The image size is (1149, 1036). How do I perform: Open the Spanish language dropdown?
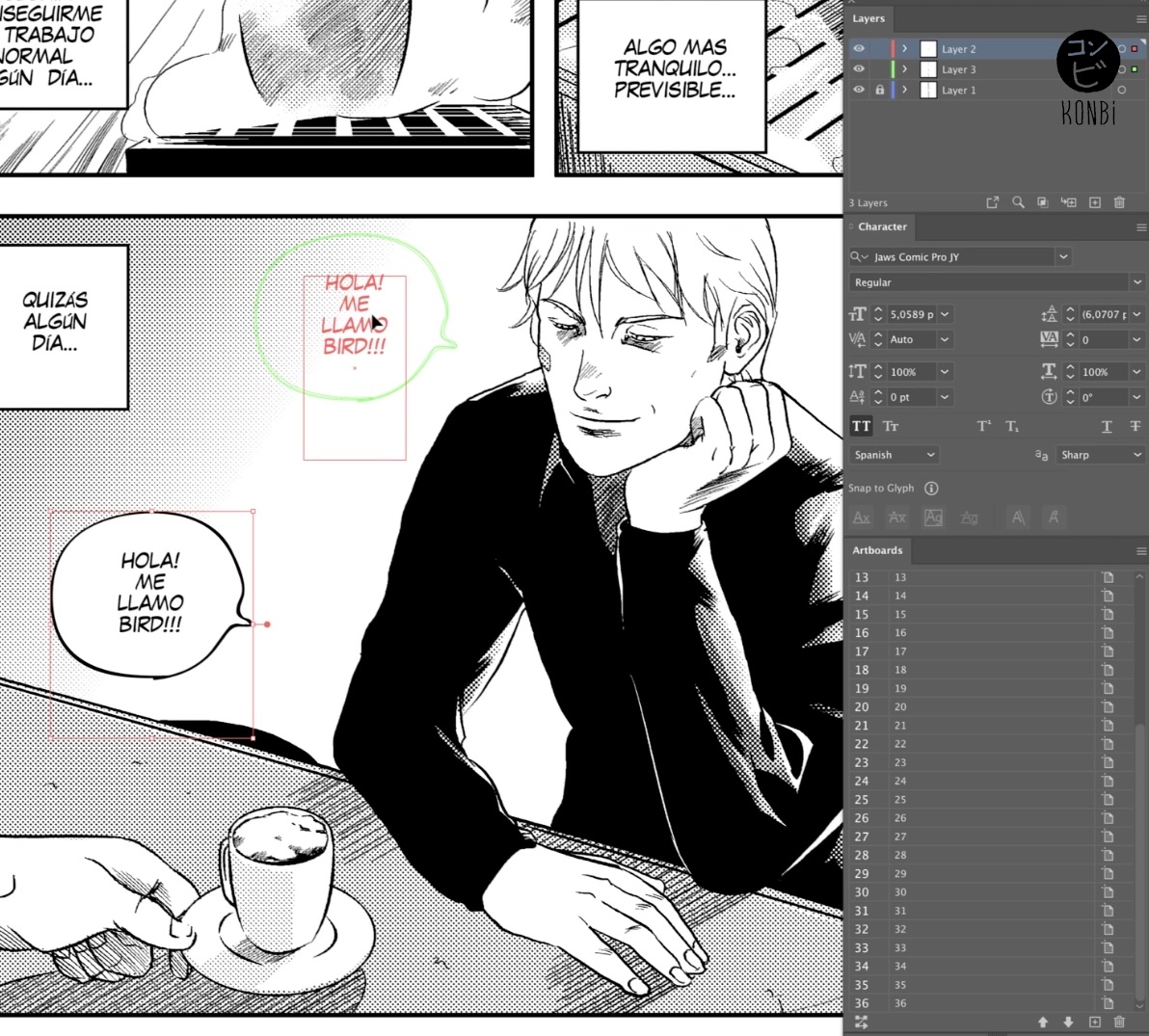coord(894,455)
